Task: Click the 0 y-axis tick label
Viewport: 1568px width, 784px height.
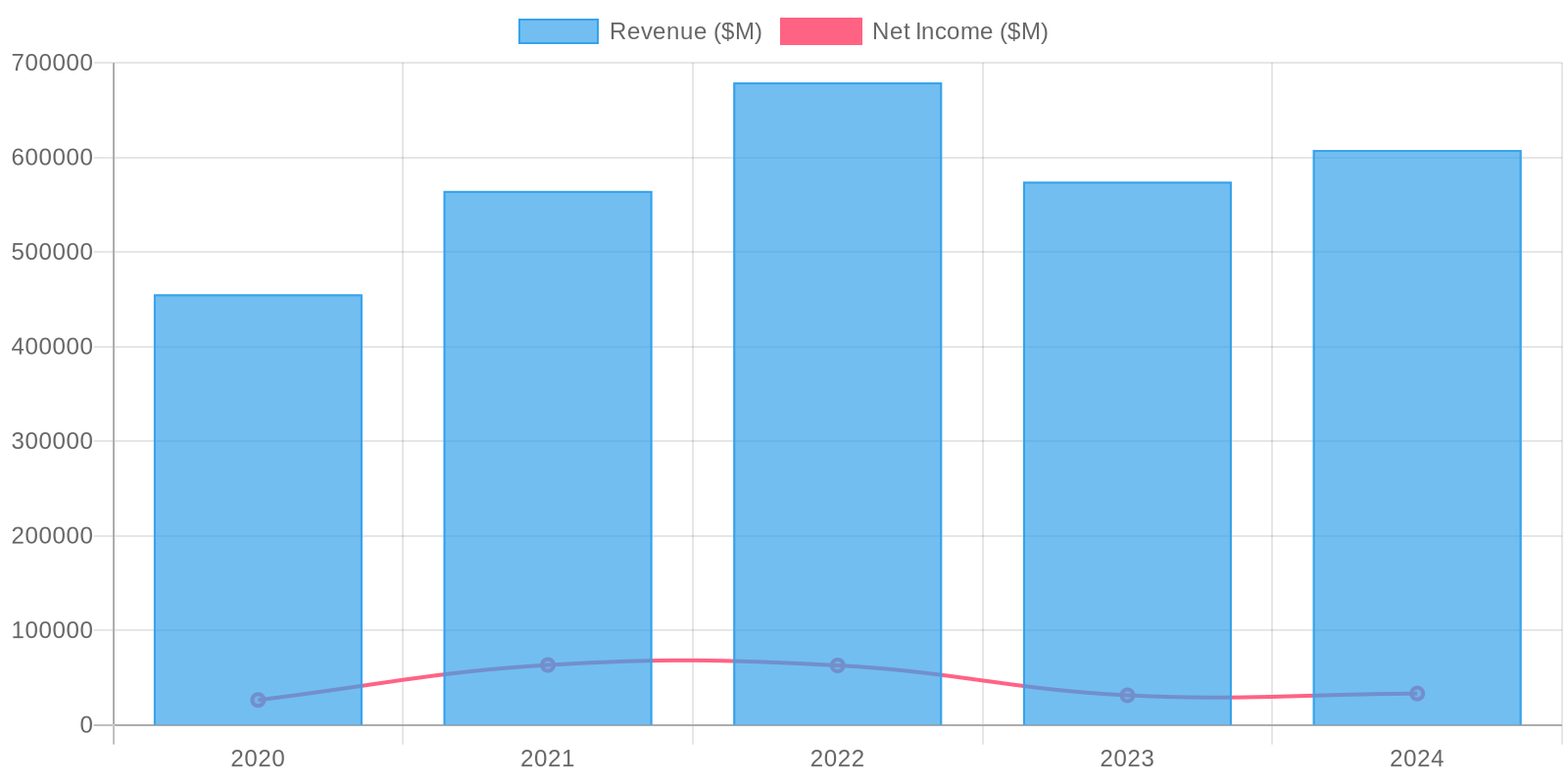Action: [86, 725]
